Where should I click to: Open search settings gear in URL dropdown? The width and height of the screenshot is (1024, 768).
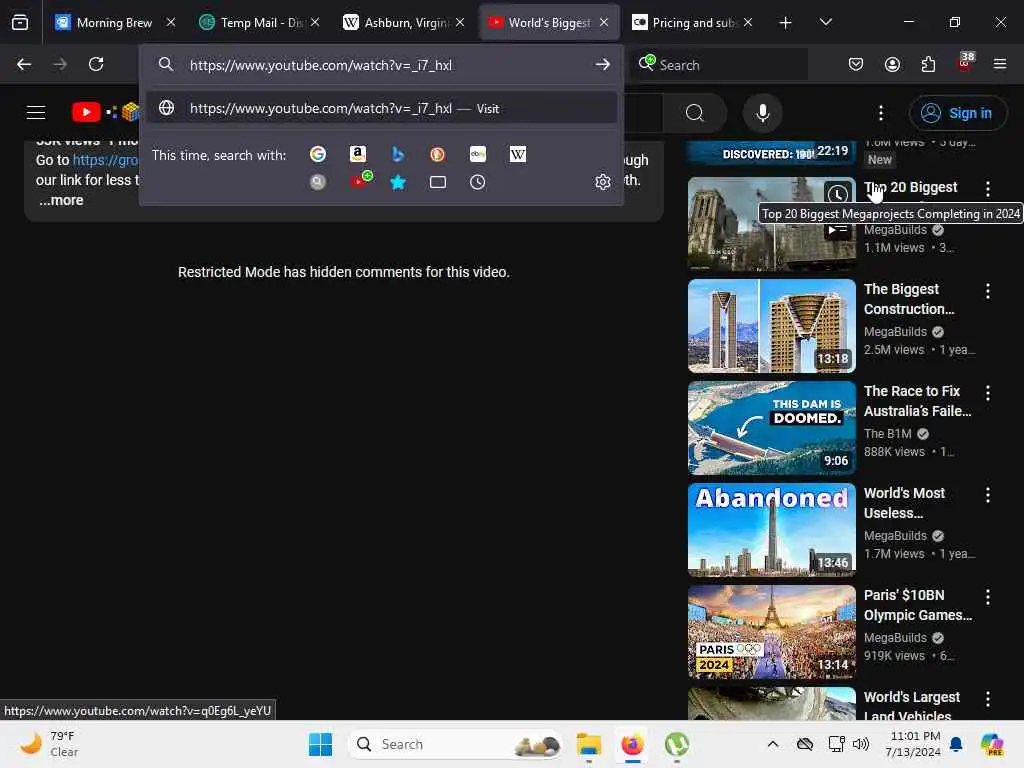click(x=602, y=182)
